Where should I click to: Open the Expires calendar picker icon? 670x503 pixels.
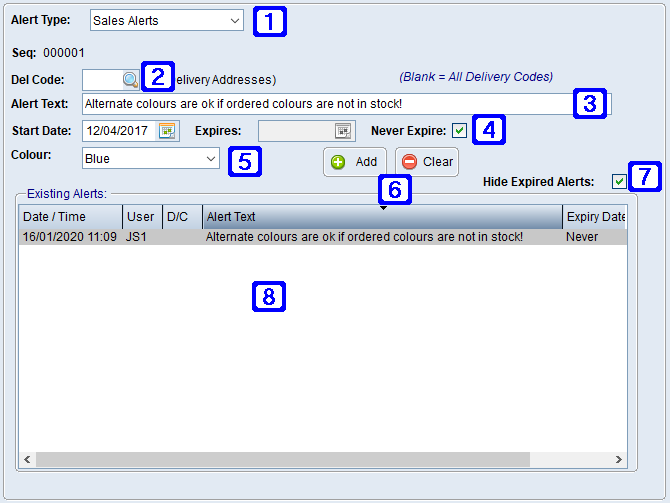[x=343, y=130]
